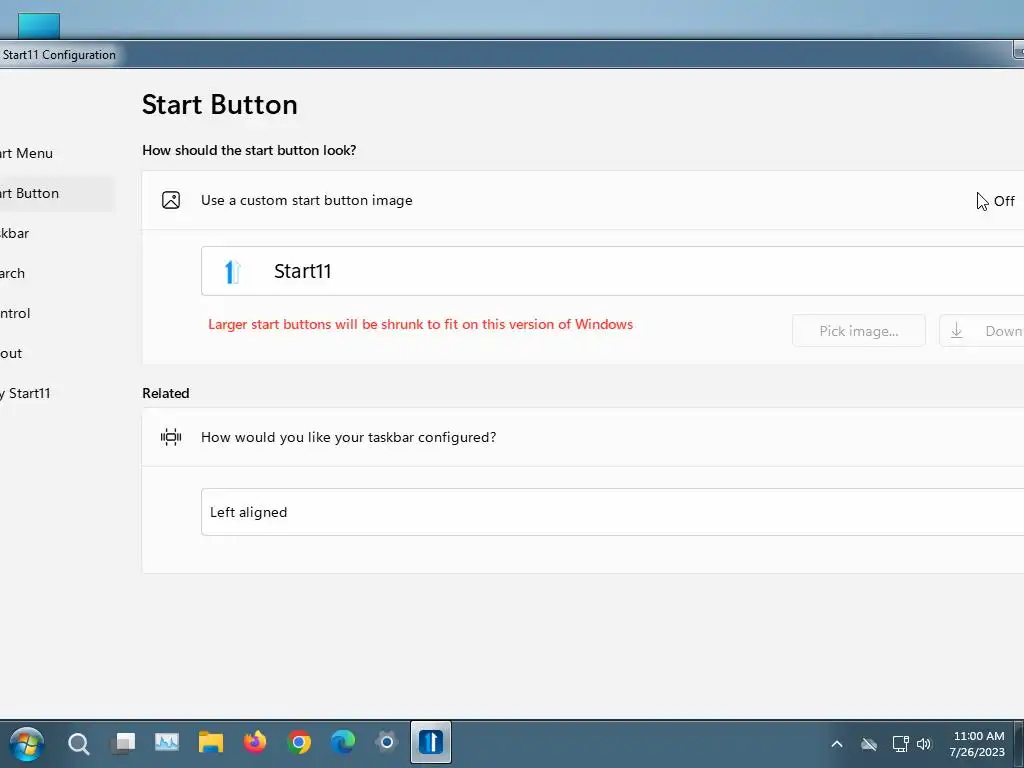This screenshot has width=1024, height=768.
Task: Open the clock showing 11:00 AM
Action: point(977,744)
